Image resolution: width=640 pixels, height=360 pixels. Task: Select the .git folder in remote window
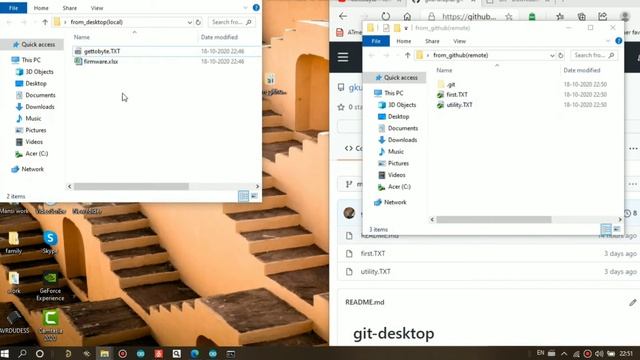[x=451, y=84]
